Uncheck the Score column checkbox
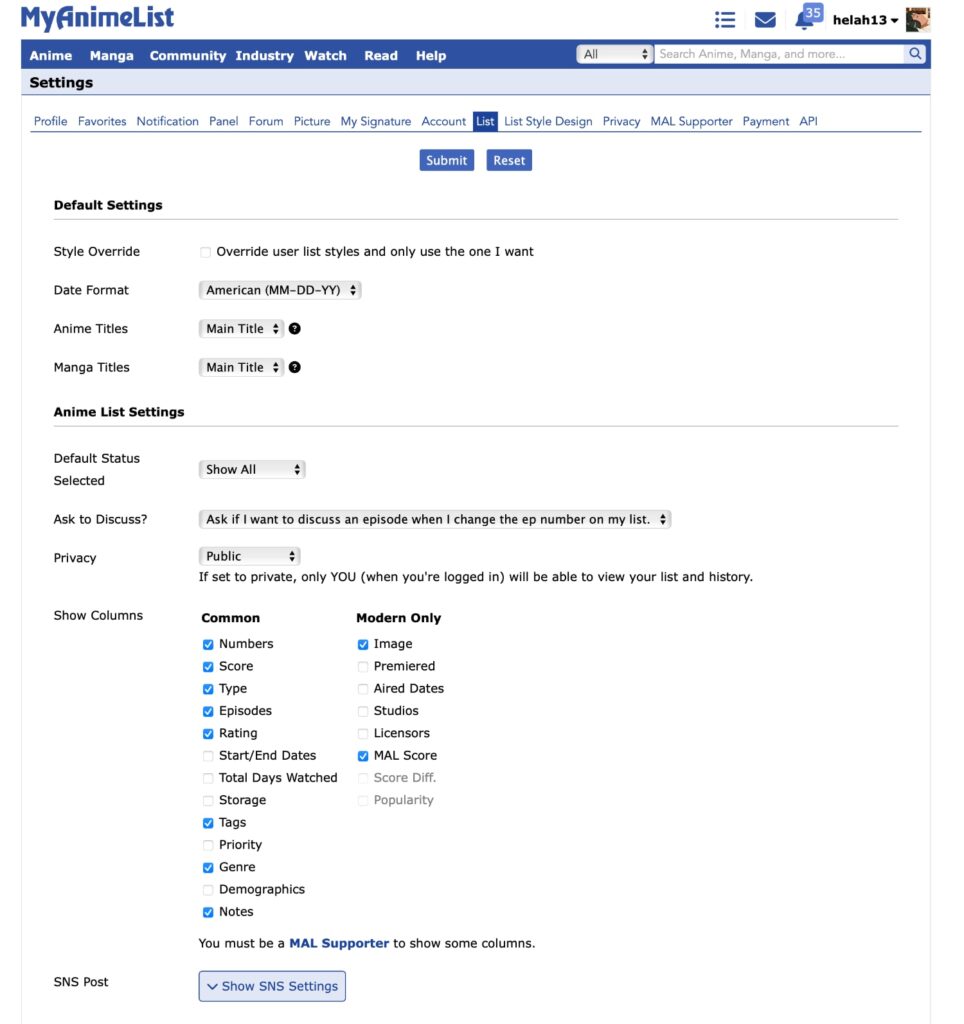Screen dimensions: 964x1024 [x=208, y=667]
